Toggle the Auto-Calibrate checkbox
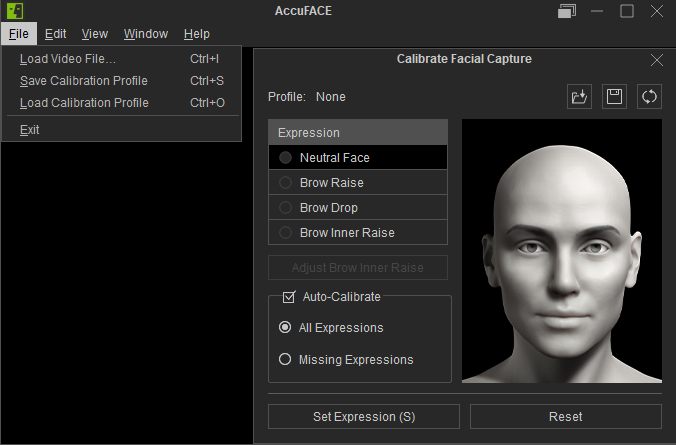Viewport: 676px width, 445px height. (289, 297)
